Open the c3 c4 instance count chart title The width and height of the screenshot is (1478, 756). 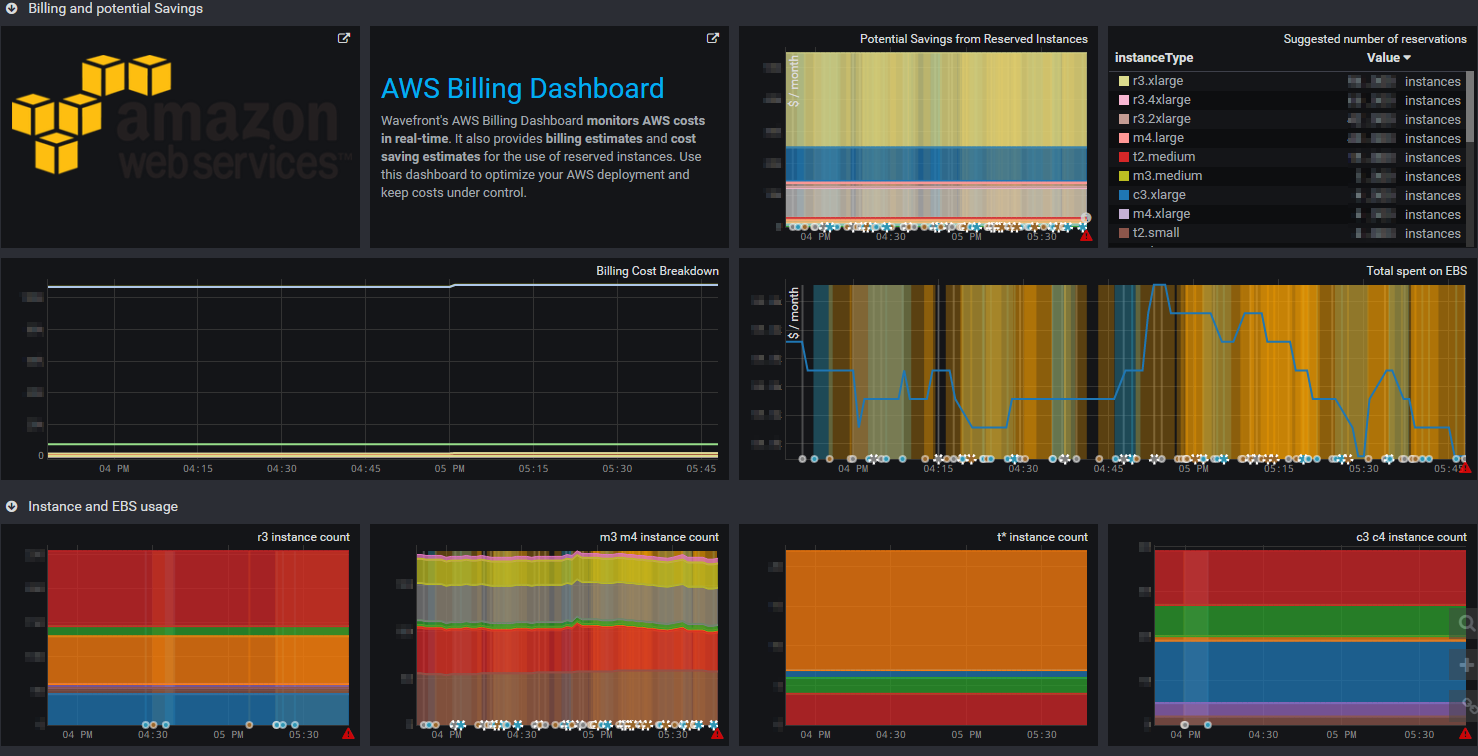pos(1411,537)
